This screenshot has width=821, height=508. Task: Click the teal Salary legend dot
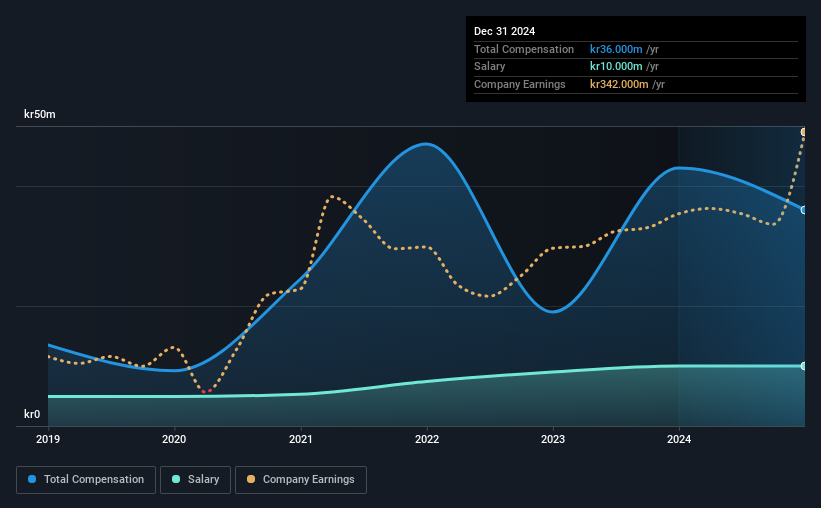click(176, 479)
